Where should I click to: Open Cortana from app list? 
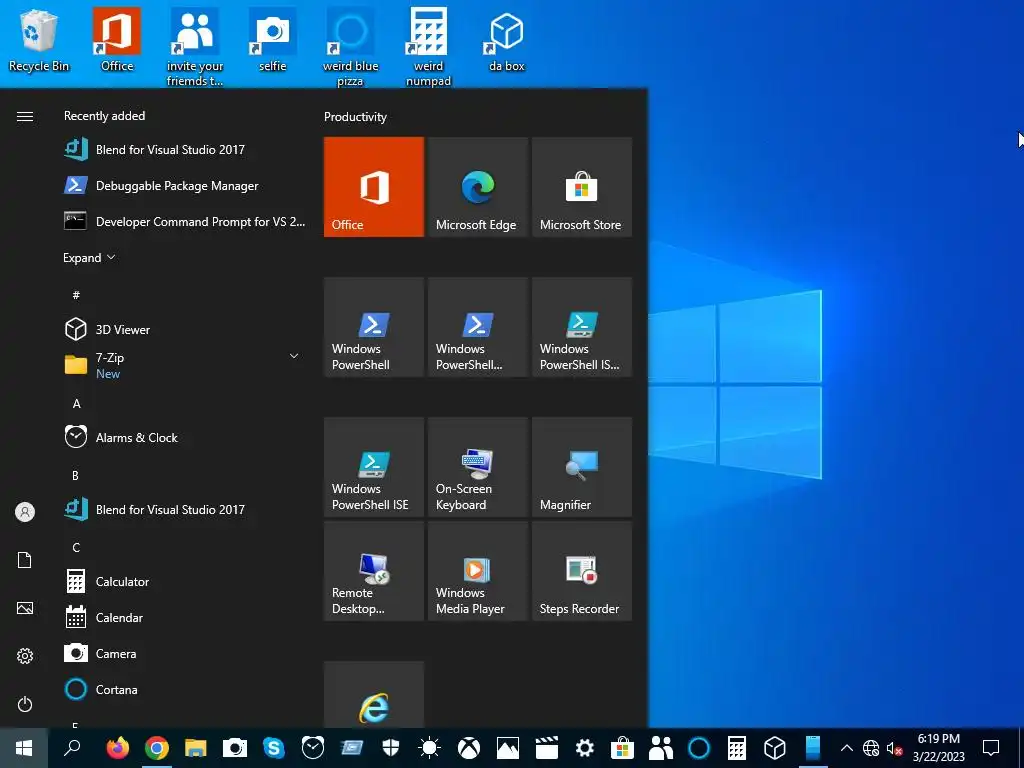pos(184,689)
